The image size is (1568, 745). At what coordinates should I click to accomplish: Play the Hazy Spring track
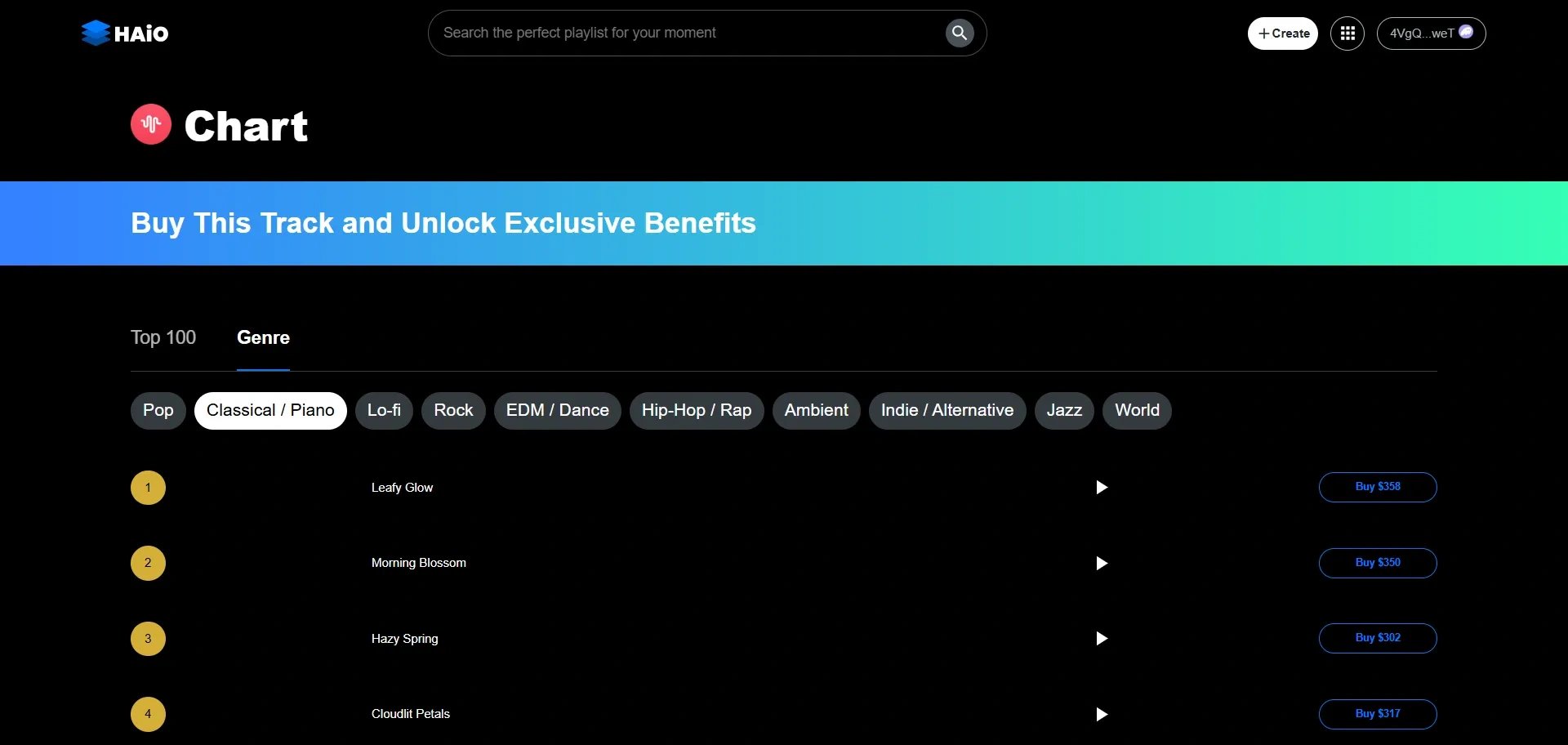click(1102, 639)
